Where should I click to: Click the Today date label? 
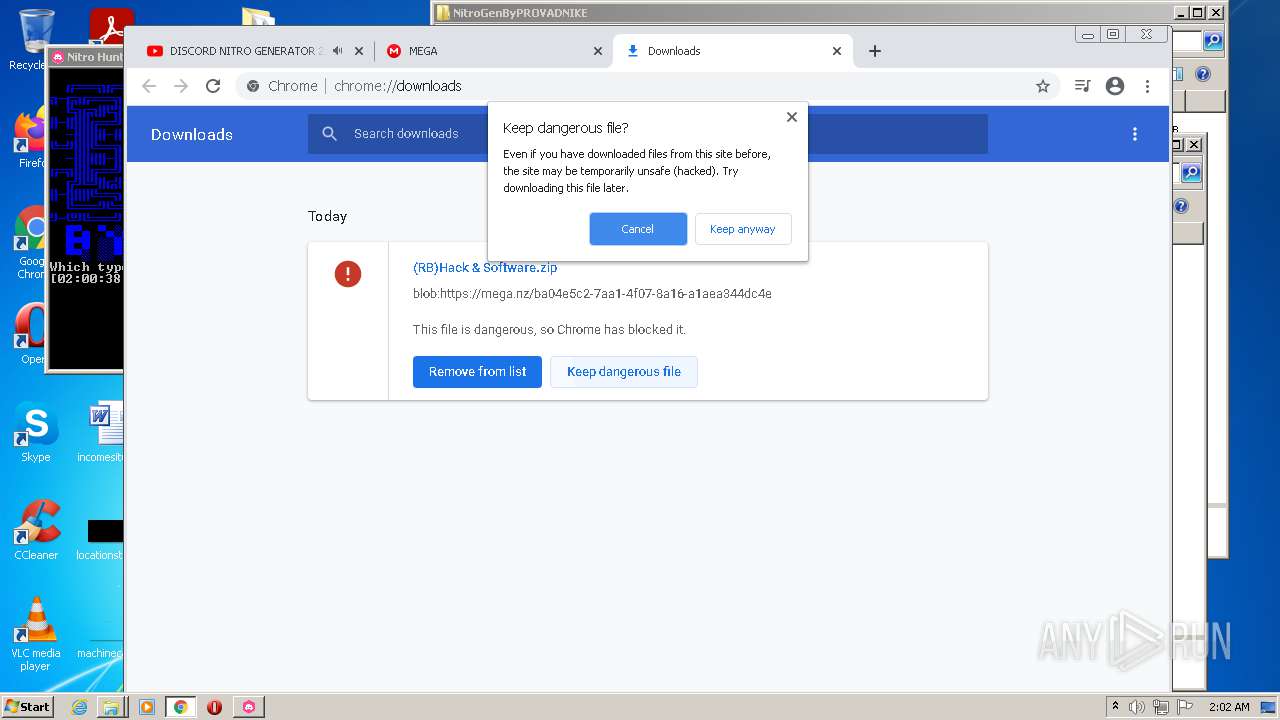[x=327, y=216]
